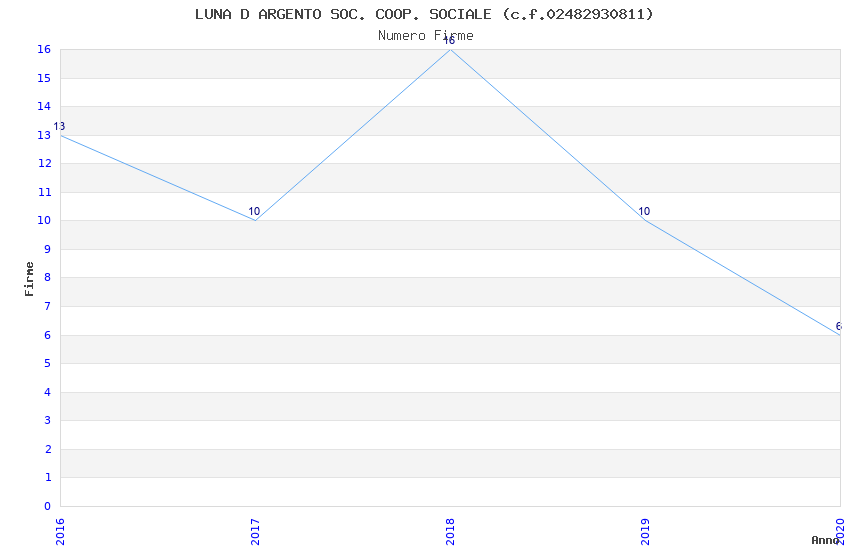Click the y-axis tick label 10
The width and height of the screenshot is (850, 550).
click(44, 221)
